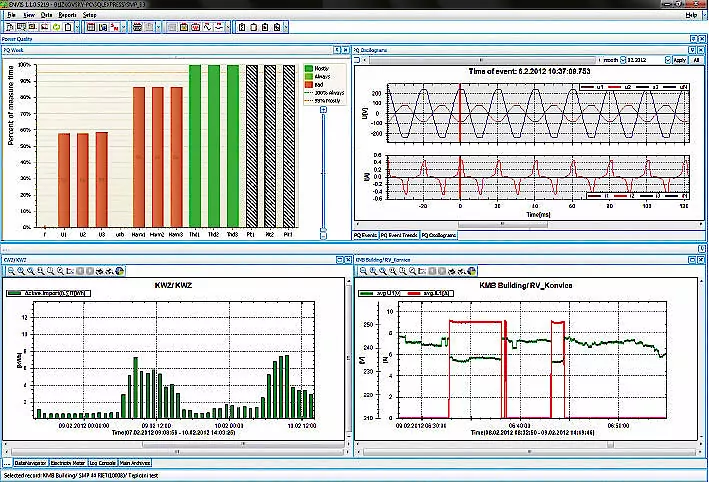Click first magnifier icon in KMB Building toolbar
The image size is (709, 482).
tap(361, 270)
